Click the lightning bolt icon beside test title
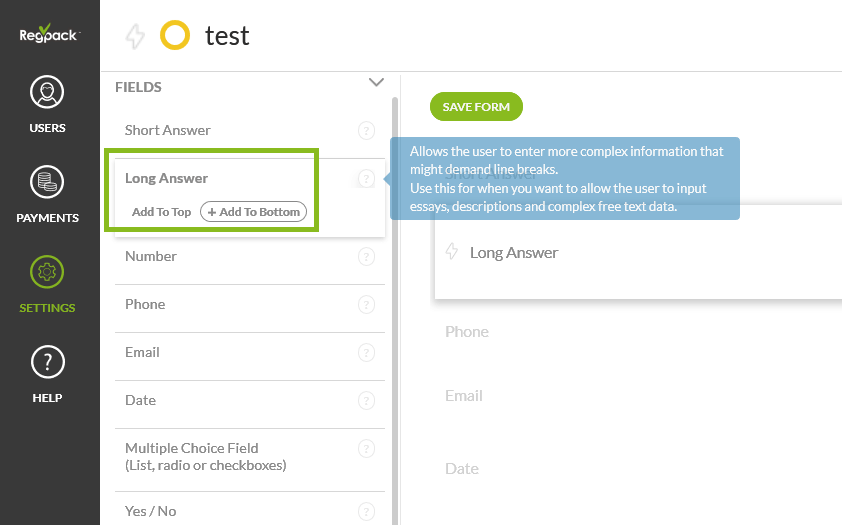Screen dimensions: 842x525 [x=135, y=37]
